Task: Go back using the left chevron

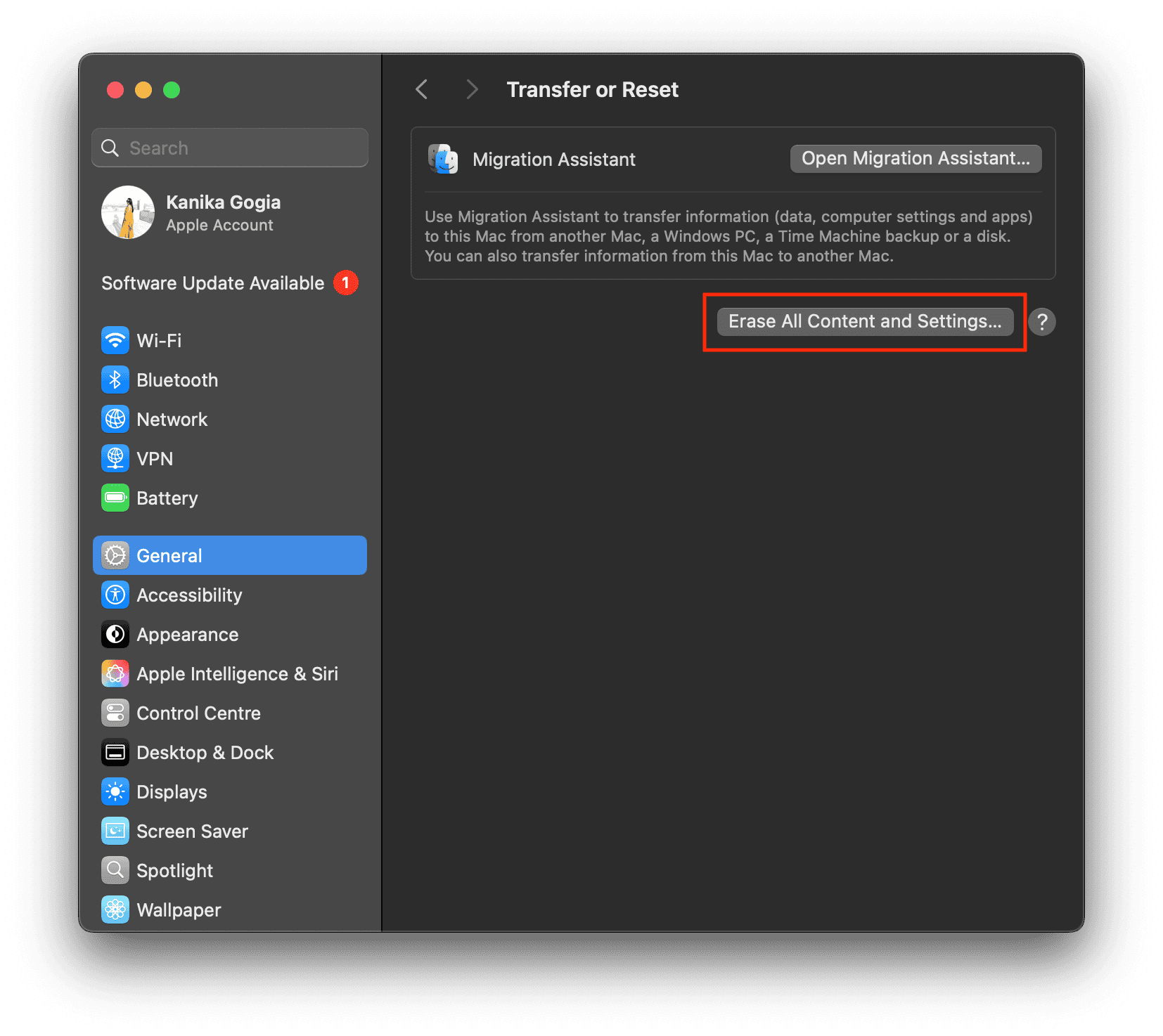Action: (x=422, y=90)
